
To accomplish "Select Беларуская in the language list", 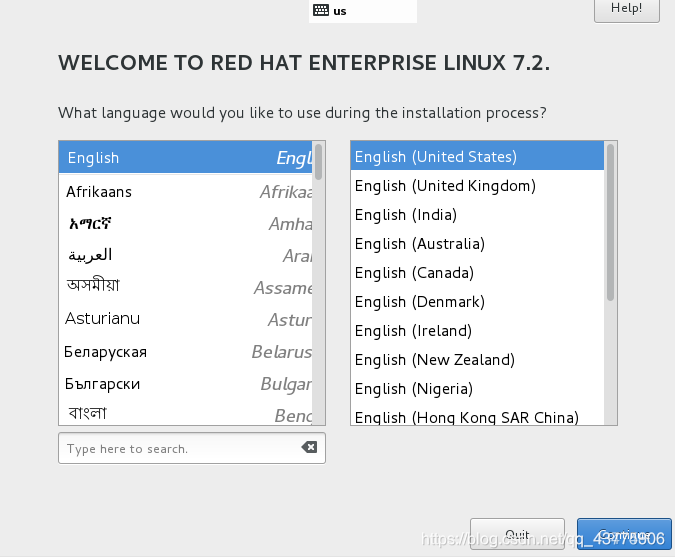I will click(186, 351).
